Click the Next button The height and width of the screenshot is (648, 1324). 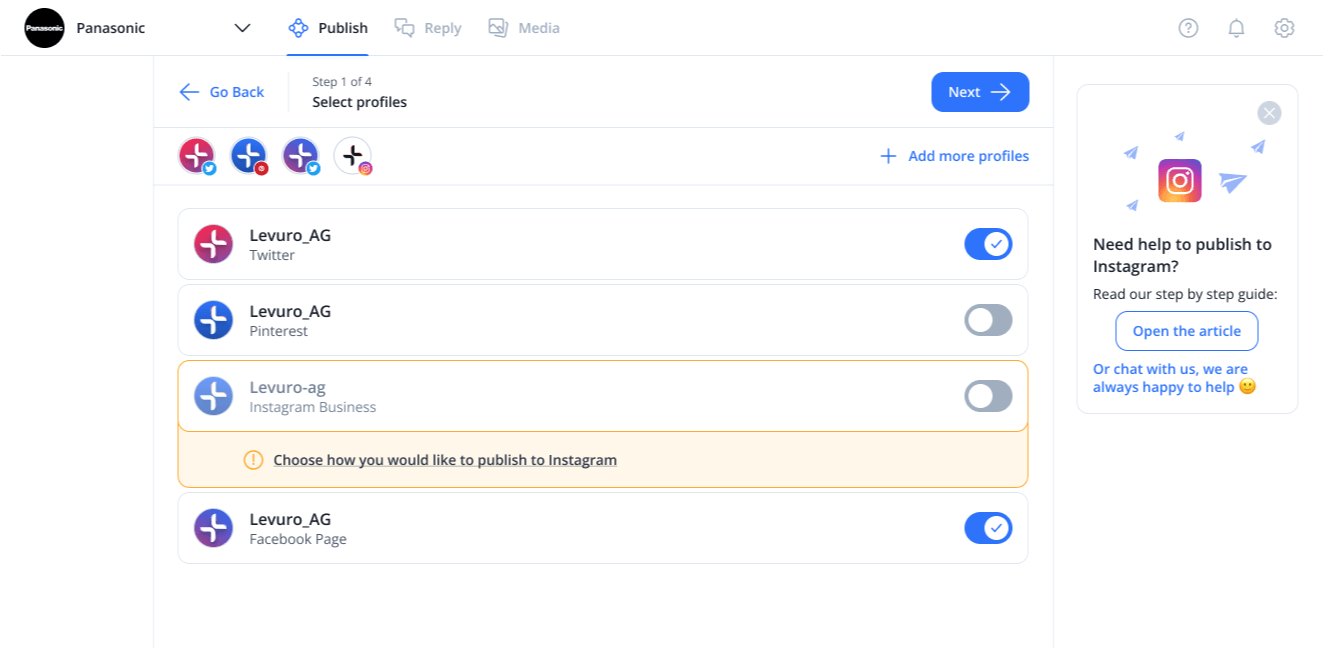(x=980, y=92)
